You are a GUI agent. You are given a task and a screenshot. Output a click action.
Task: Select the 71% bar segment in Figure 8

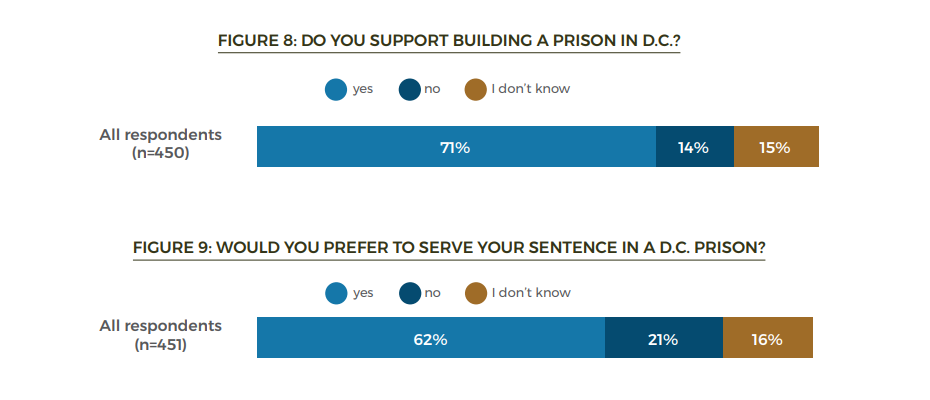pos(456,147)
